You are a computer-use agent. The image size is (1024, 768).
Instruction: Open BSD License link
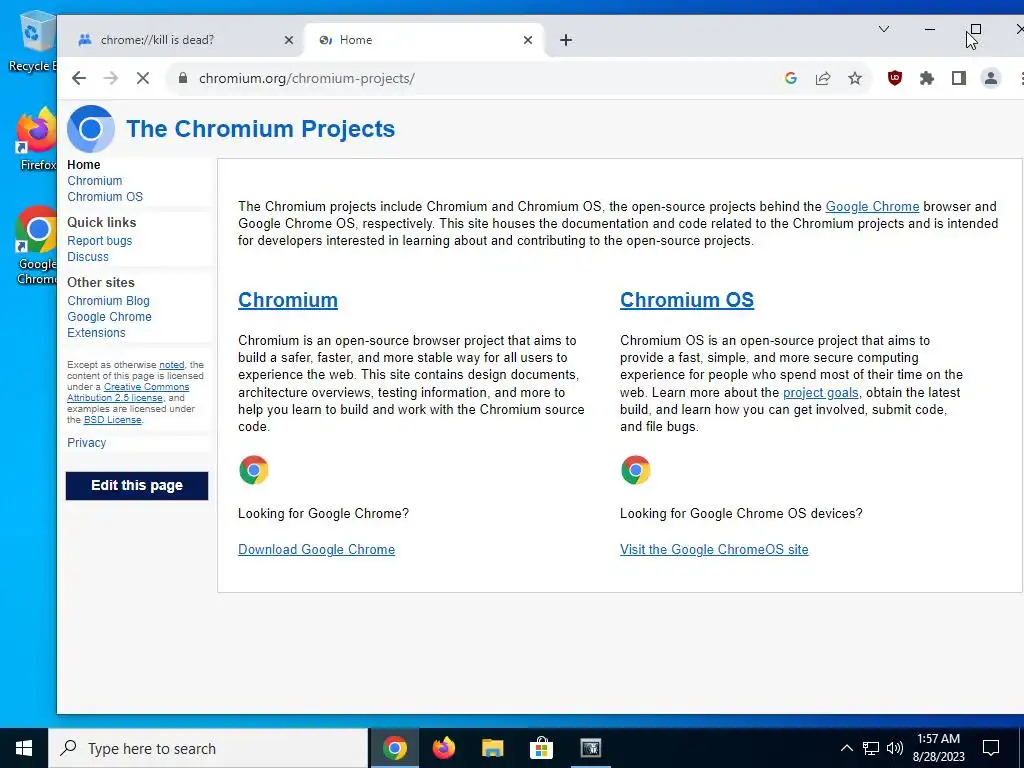pyautogui.click(x=112, y=420)
